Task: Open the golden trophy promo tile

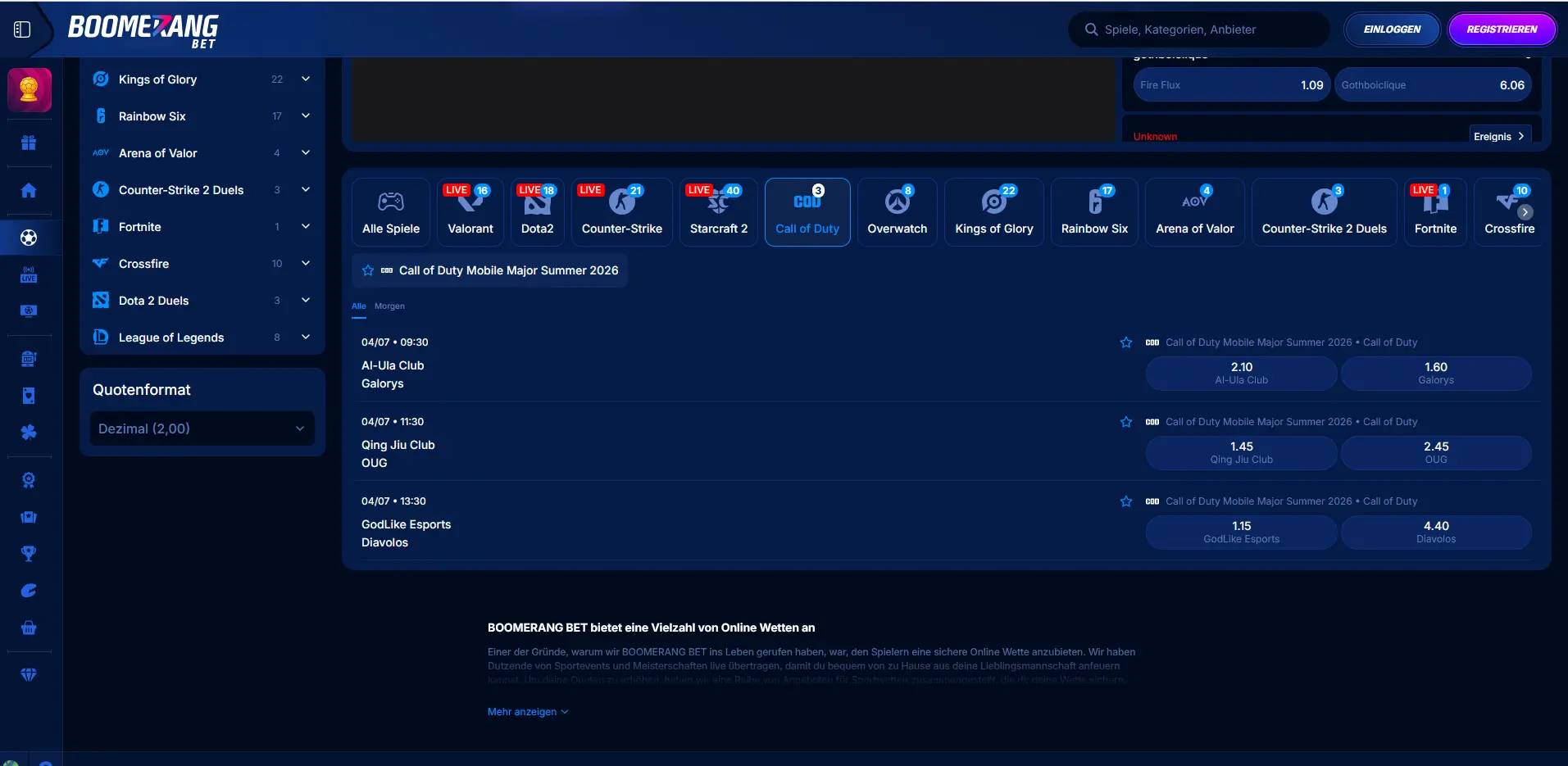Action: [x=30, y=89]
